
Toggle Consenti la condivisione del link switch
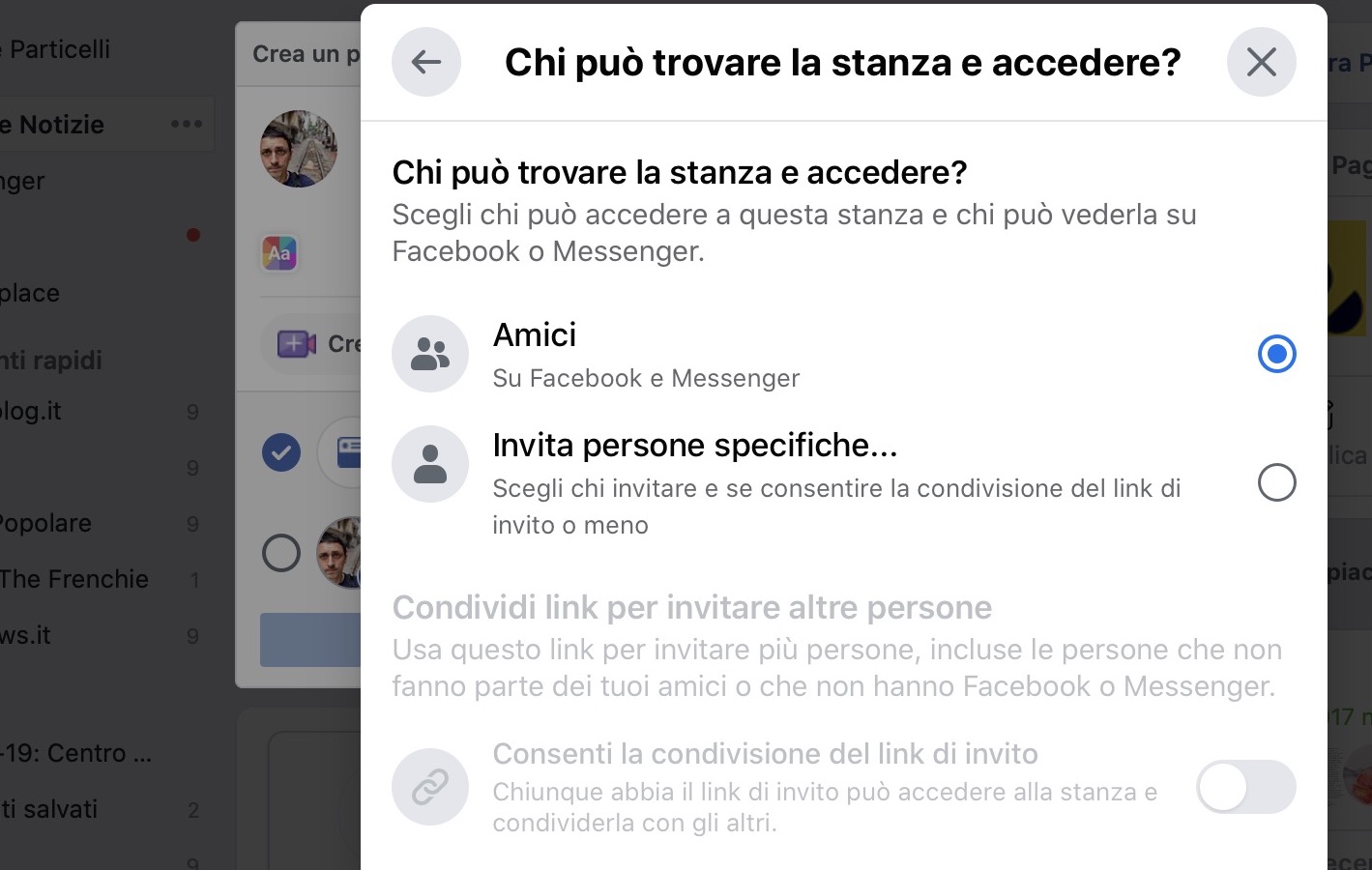click(x=1246, y=787)
